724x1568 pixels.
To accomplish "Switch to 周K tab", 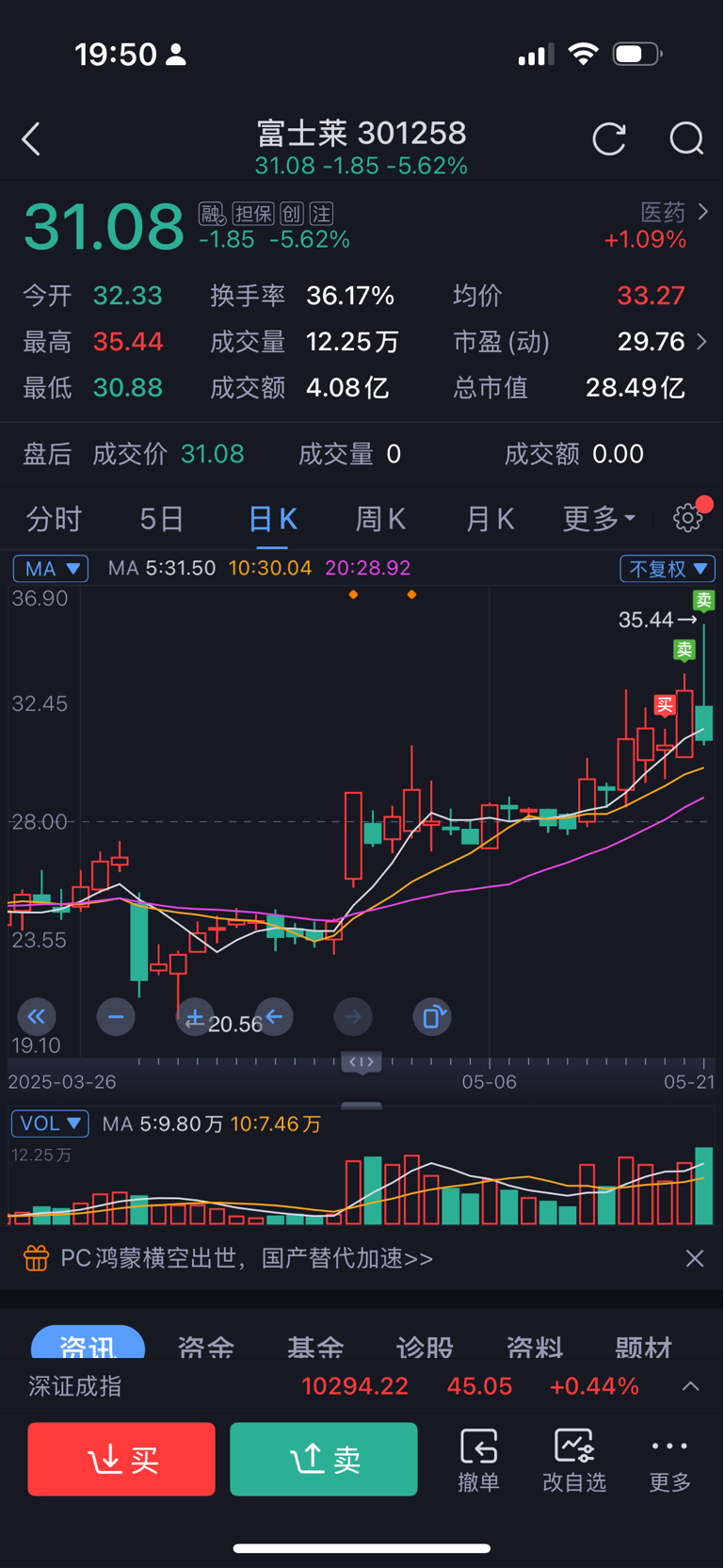I will point(380,518).
